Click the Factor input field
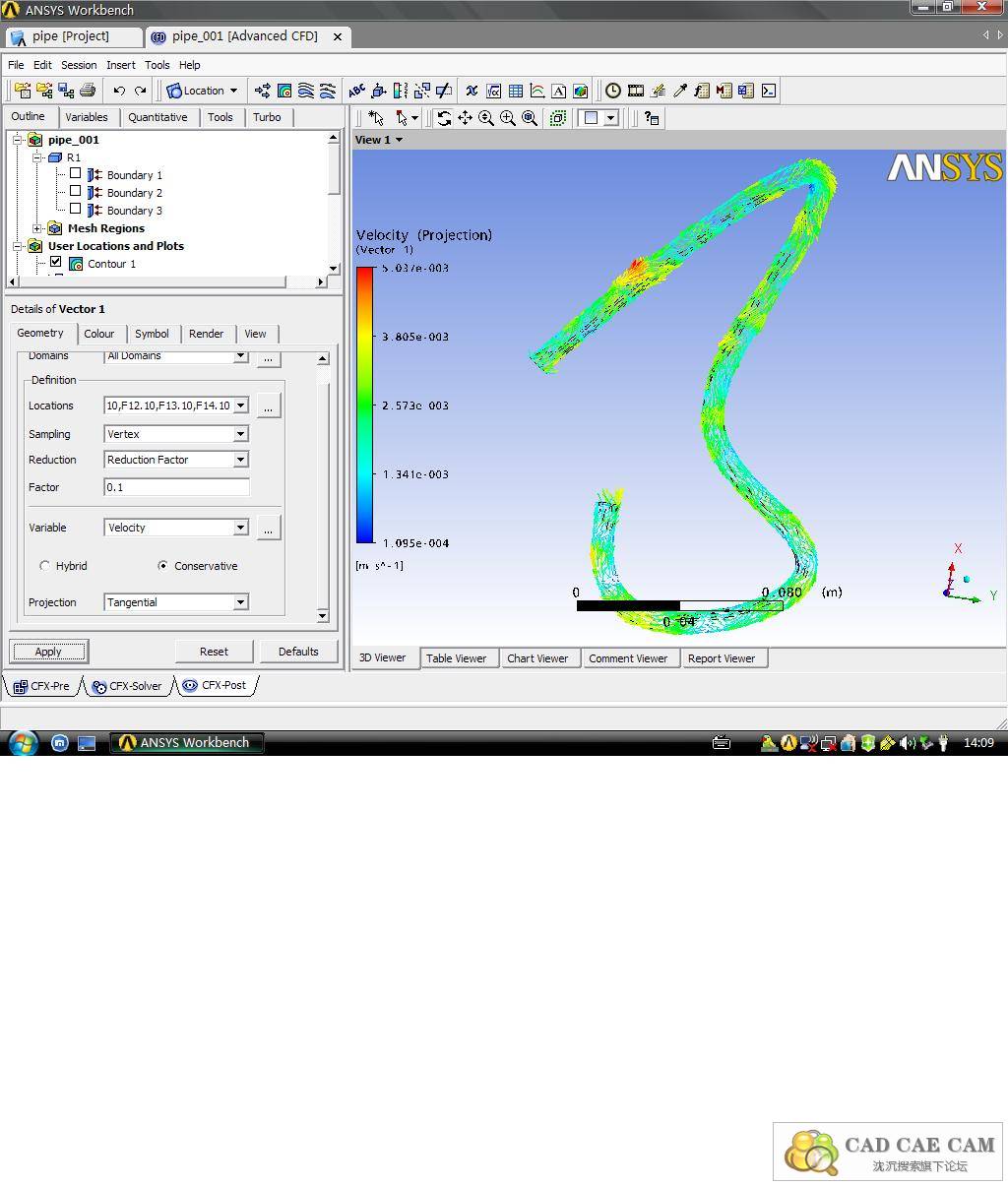1008x1186 pixels. [176, 487]
